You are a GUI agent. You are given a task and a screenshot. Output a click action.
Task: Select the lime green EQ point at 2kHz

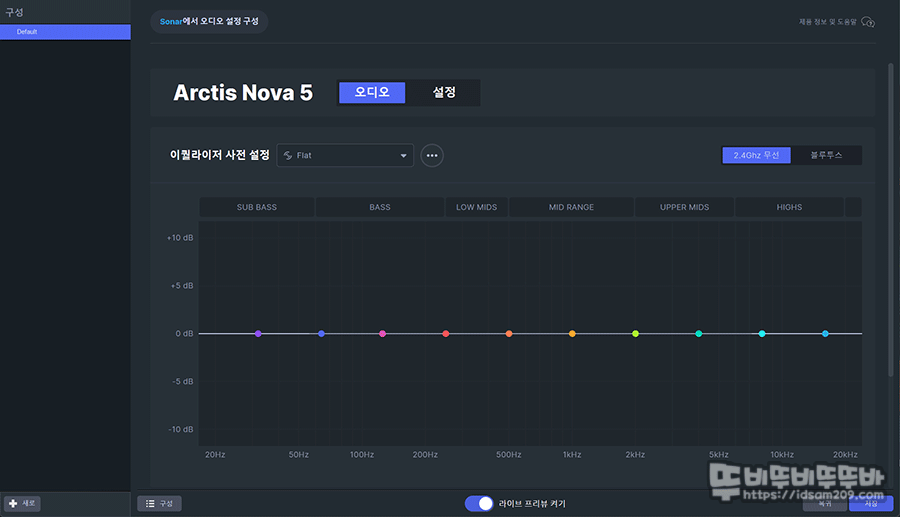click(x=635, y=333)
